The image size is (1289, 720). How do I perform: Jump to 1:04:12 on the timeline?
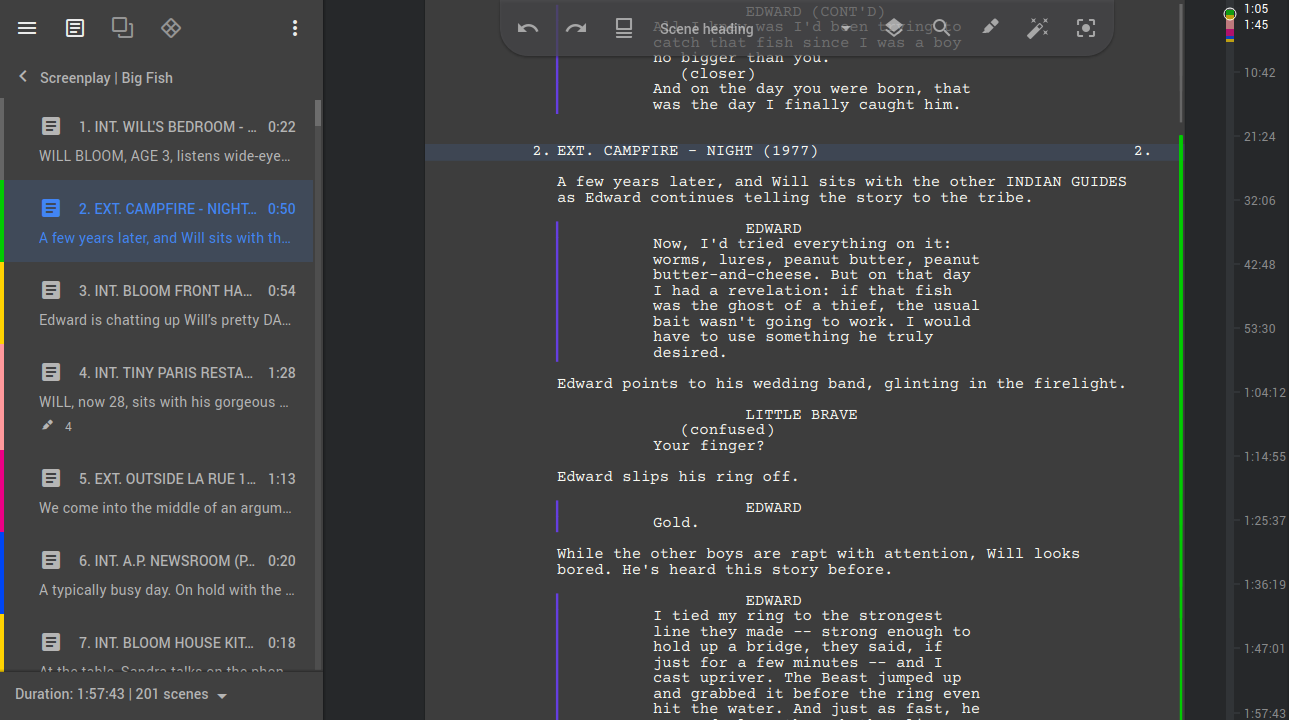pos(1263,393)
